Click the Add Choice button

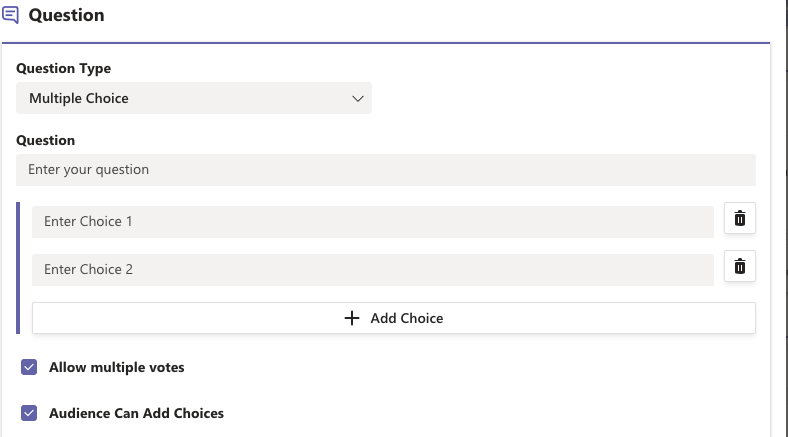coord(394,318)
